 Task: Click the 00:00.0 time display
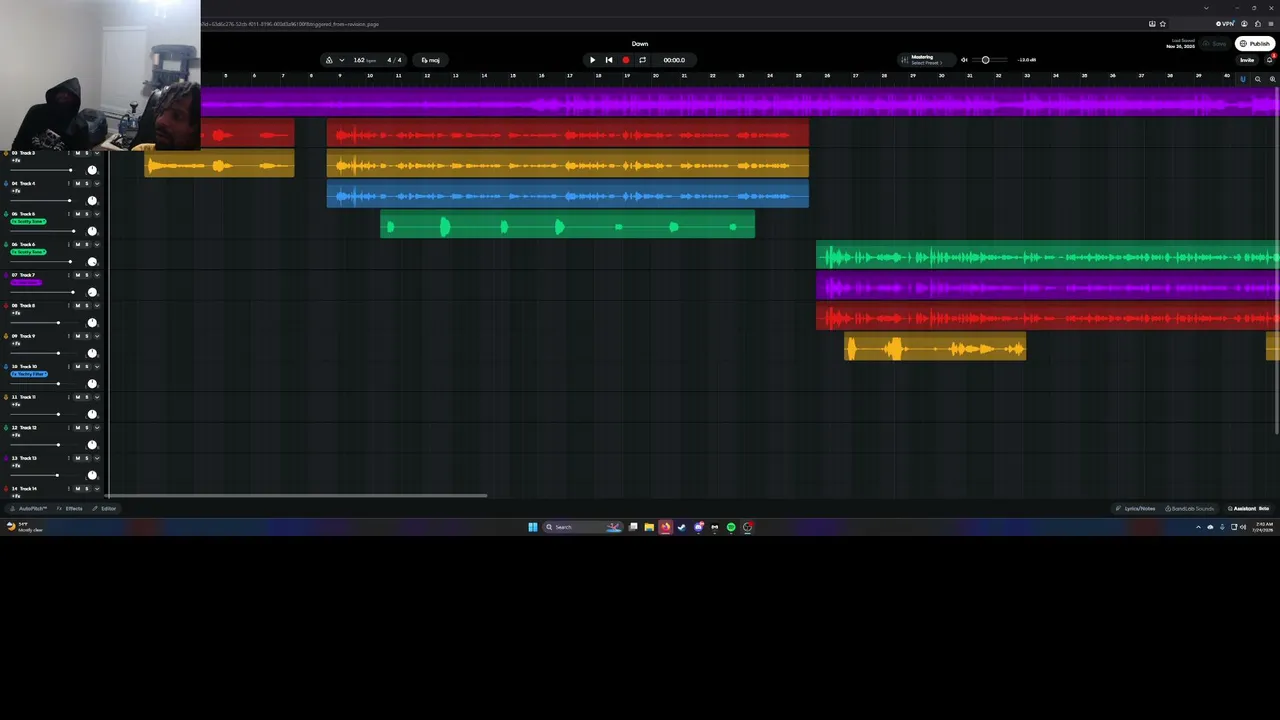tap(674, 60)
